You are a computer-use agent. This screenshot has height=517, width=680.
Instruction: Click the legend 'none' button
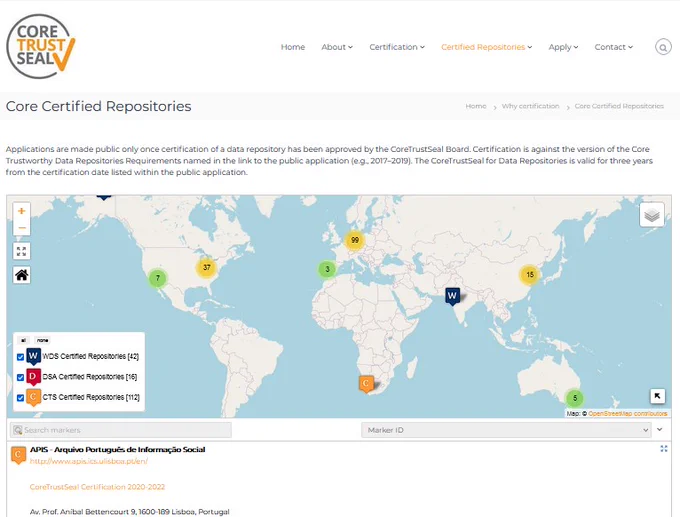[x=42, y=340]
